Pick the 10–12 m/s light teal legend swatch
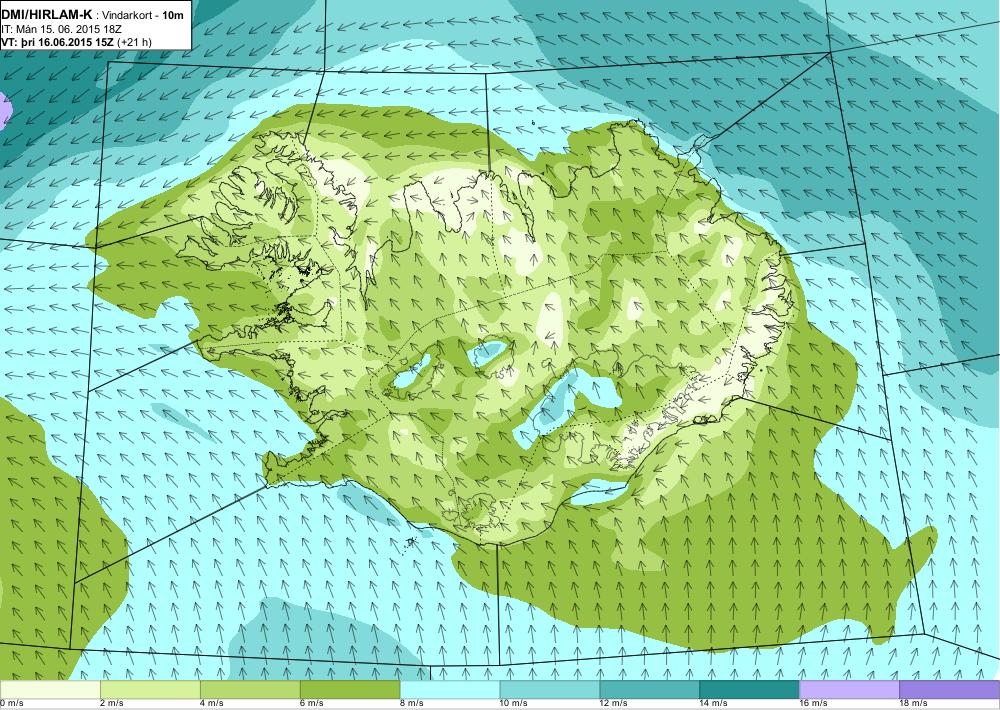 click(x=550, y=690)
